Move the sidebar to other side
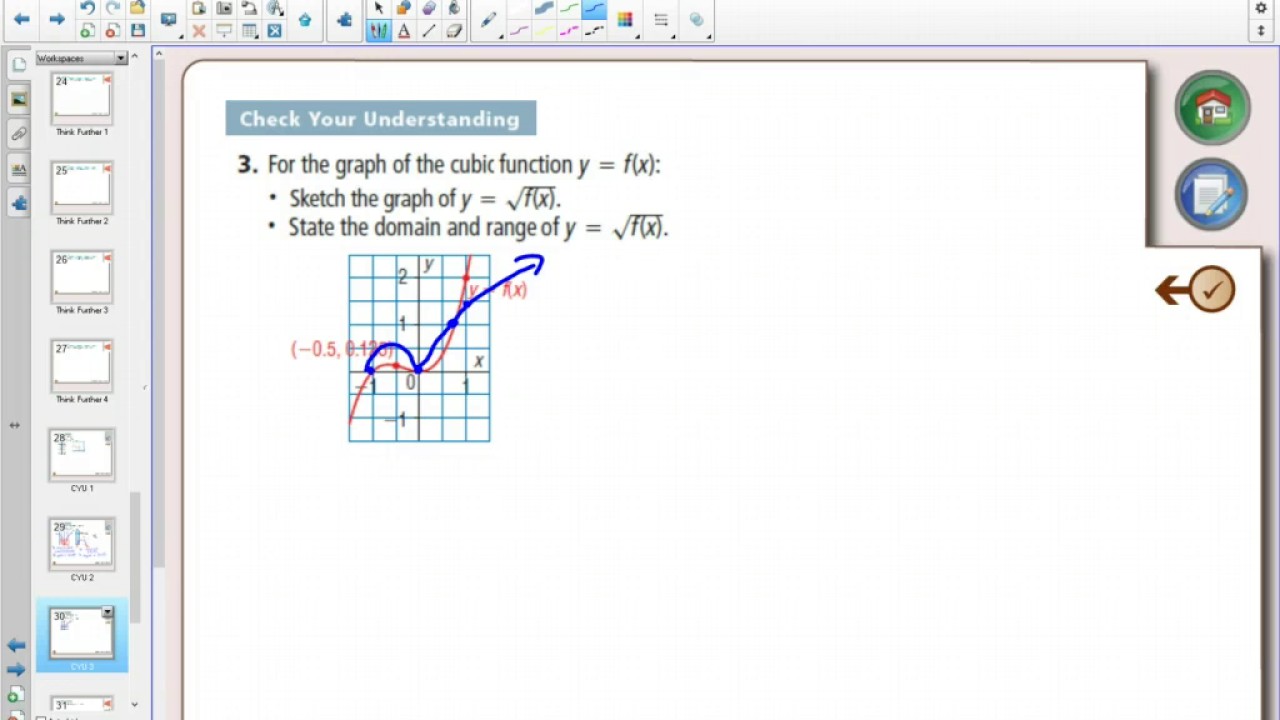Image resolution: width=1280 pixels, height=720 pixels. pyautogui.click(x=15, y=425)
